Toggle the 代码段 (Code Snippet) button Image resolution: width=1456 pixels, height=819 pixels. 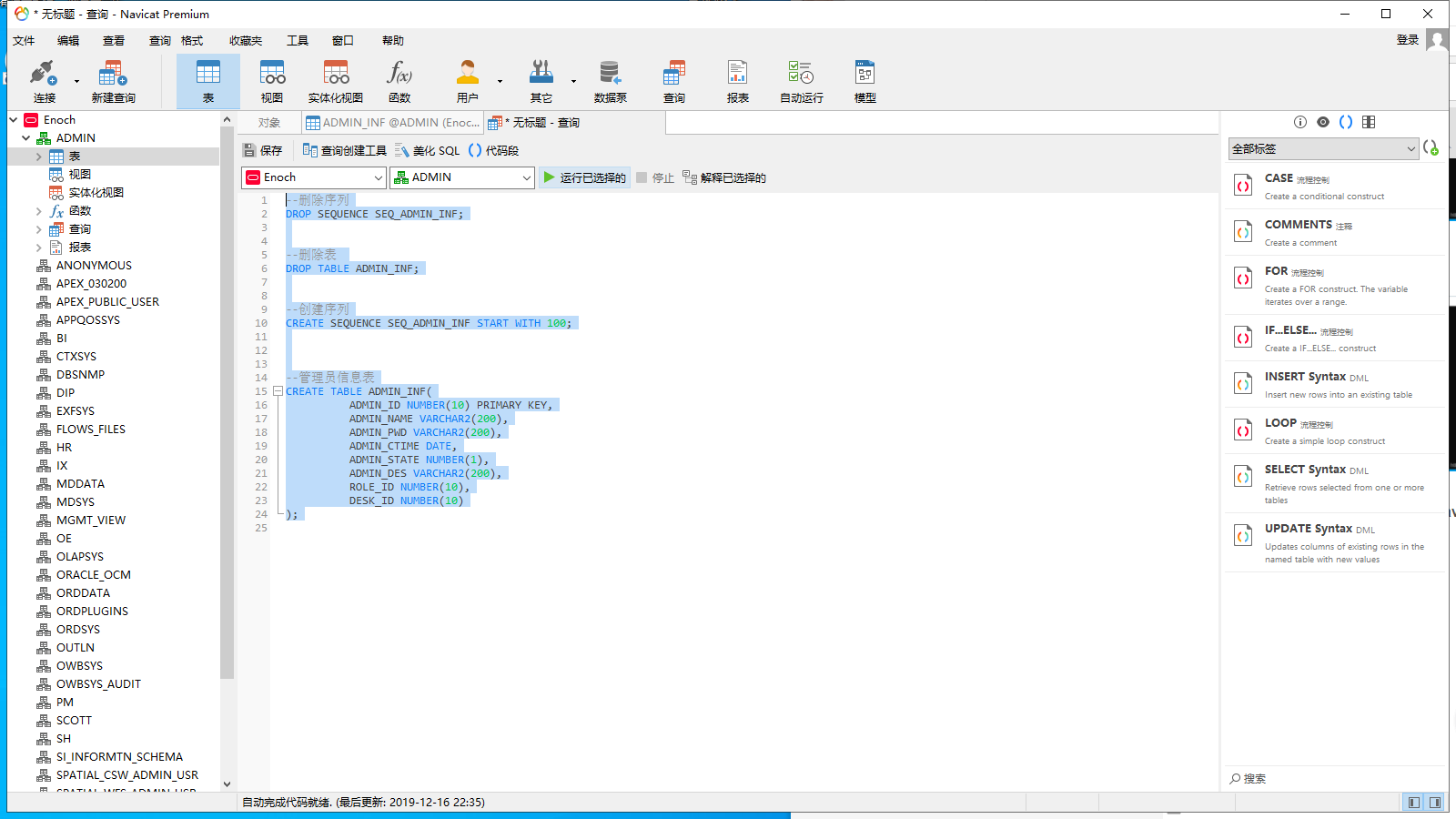[x=493, y=150]
